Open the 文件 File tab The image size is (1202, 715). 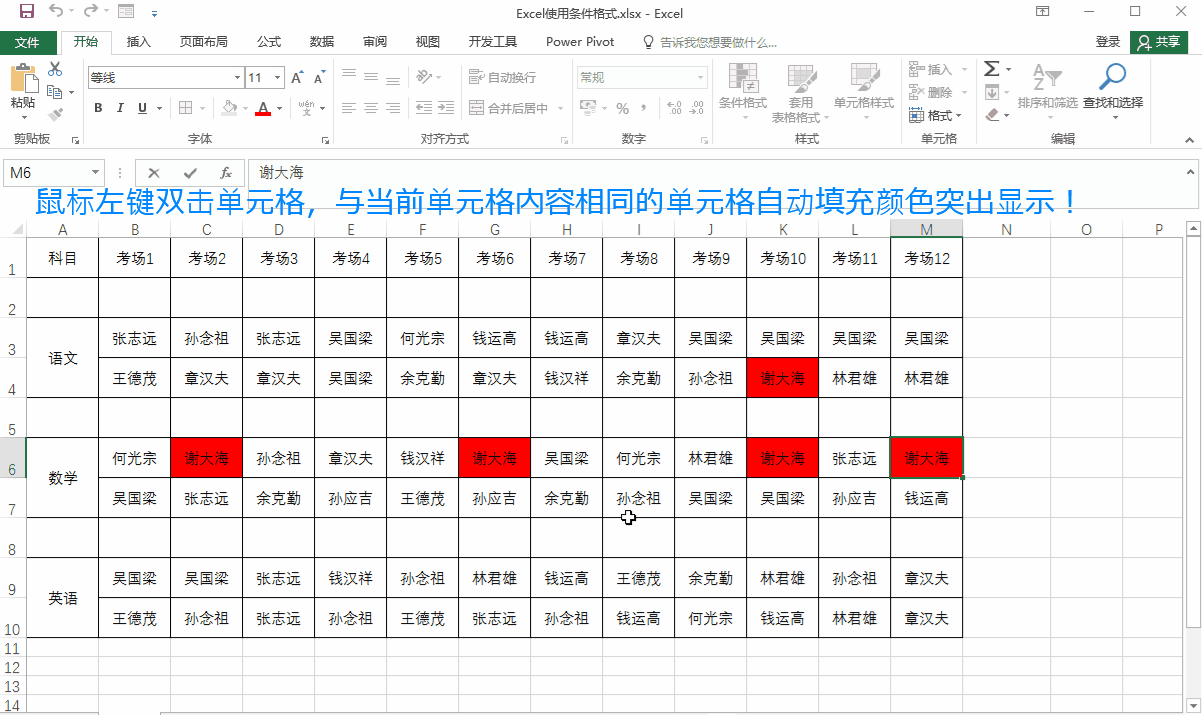[27, 42]
